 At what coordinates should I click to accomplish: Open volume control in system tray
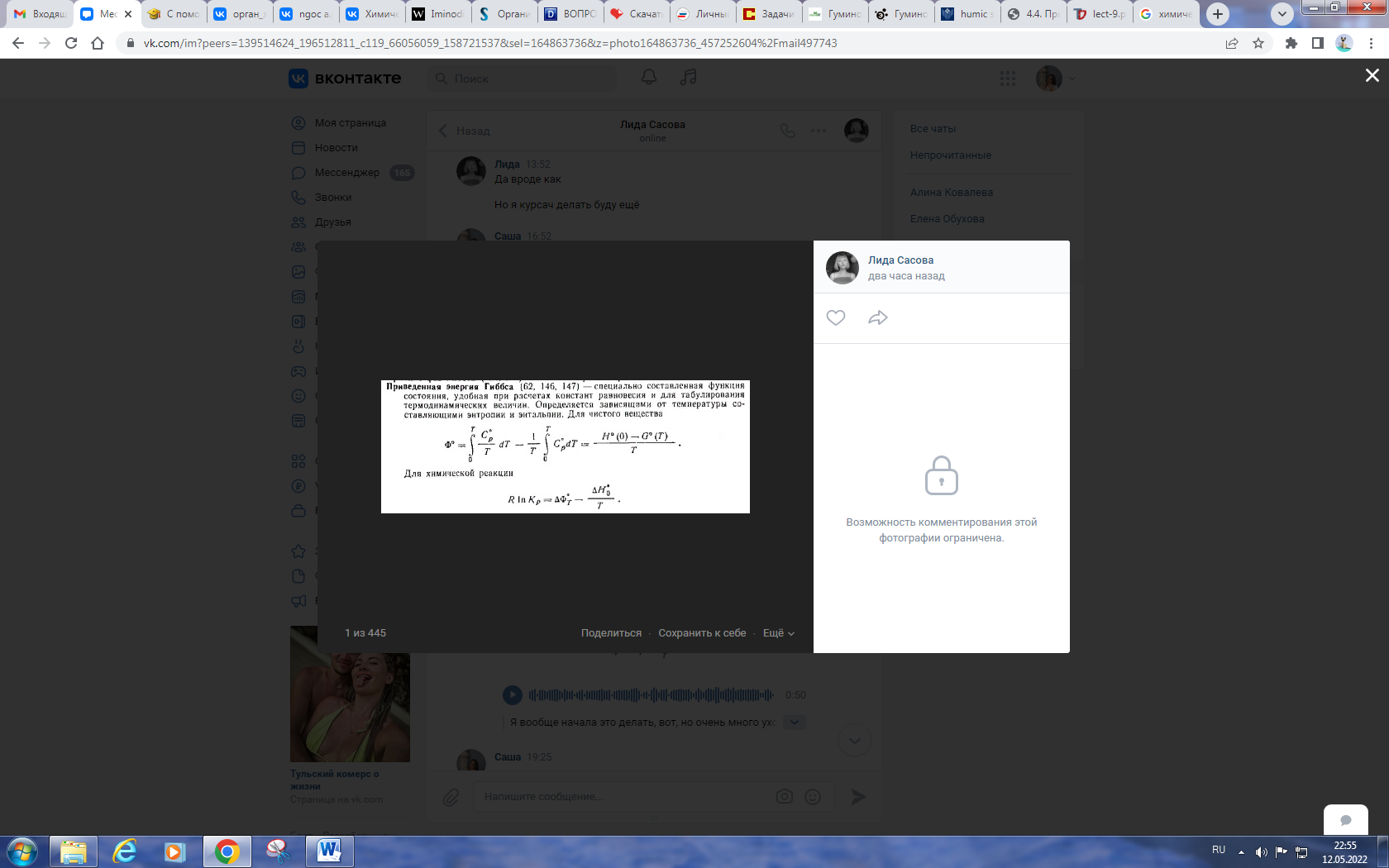click(1261, 851)
